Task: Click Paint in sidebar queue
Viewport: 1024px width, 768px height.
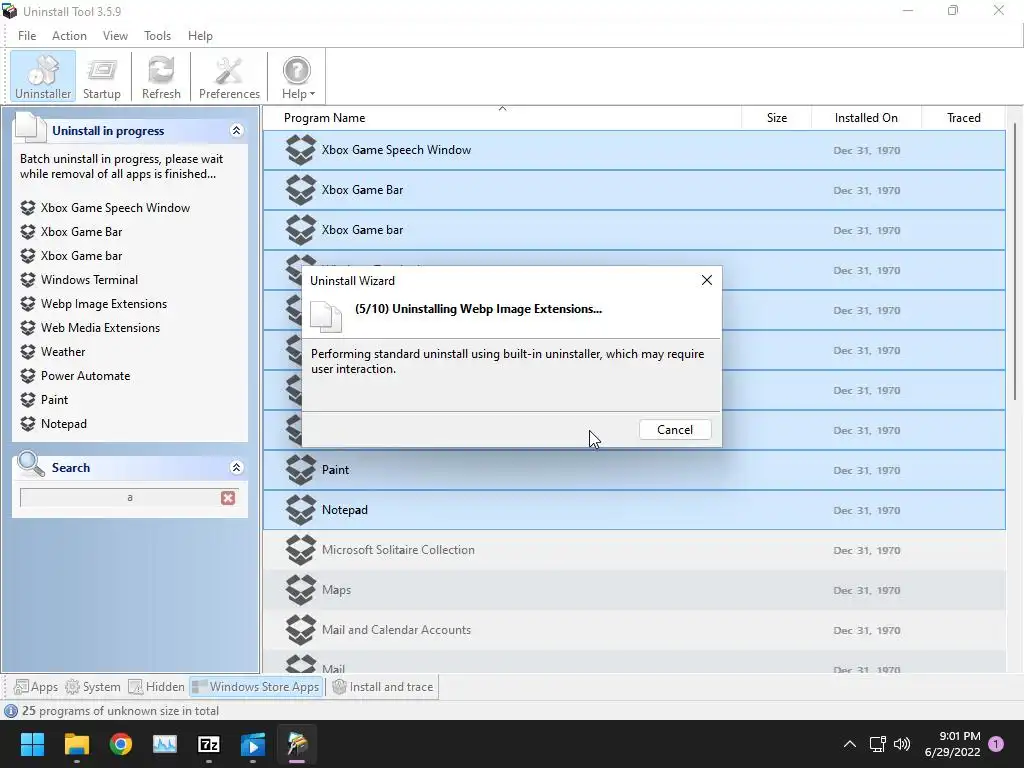Action: tap(54, 400)
